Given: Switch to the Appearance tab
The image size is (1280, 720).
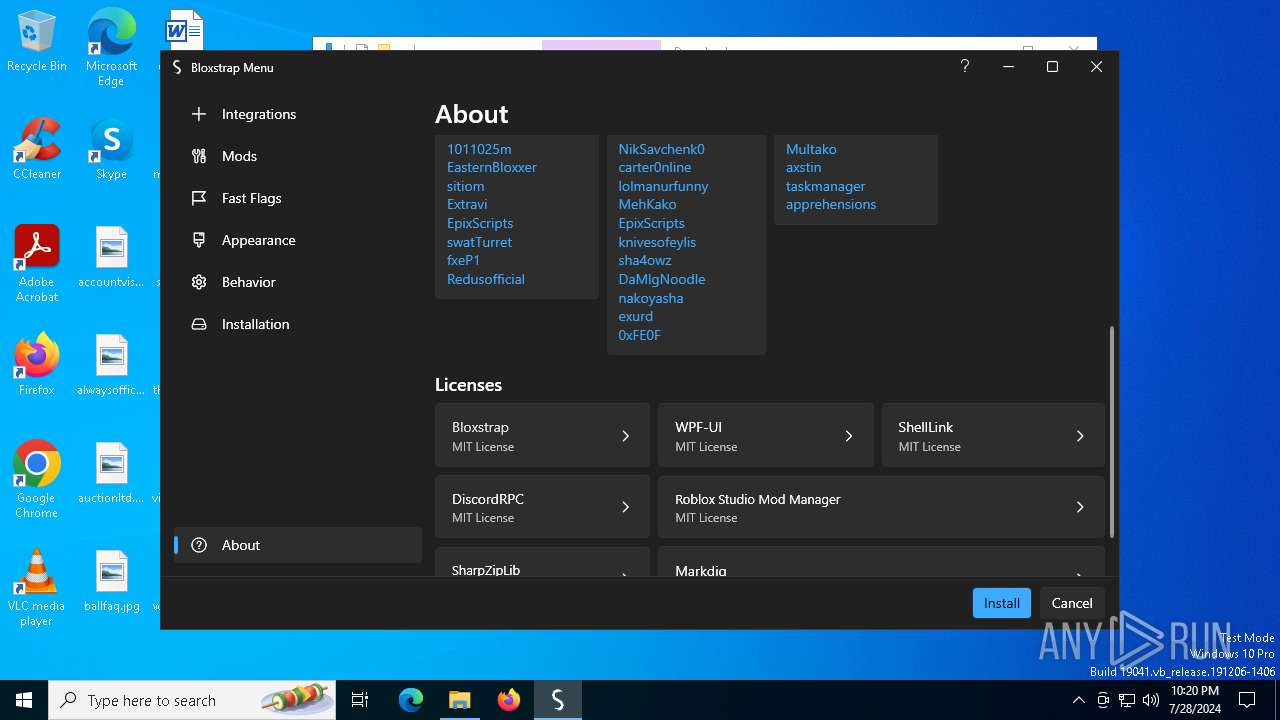Looking at the screenshot, I should point(297,240).
